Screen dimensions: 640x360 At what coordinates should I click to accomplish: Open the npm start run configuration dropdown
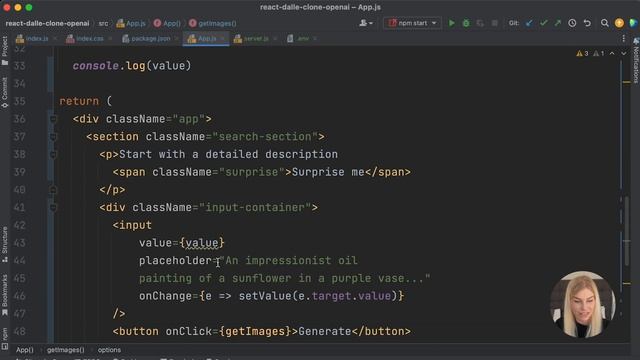point(412,23)
